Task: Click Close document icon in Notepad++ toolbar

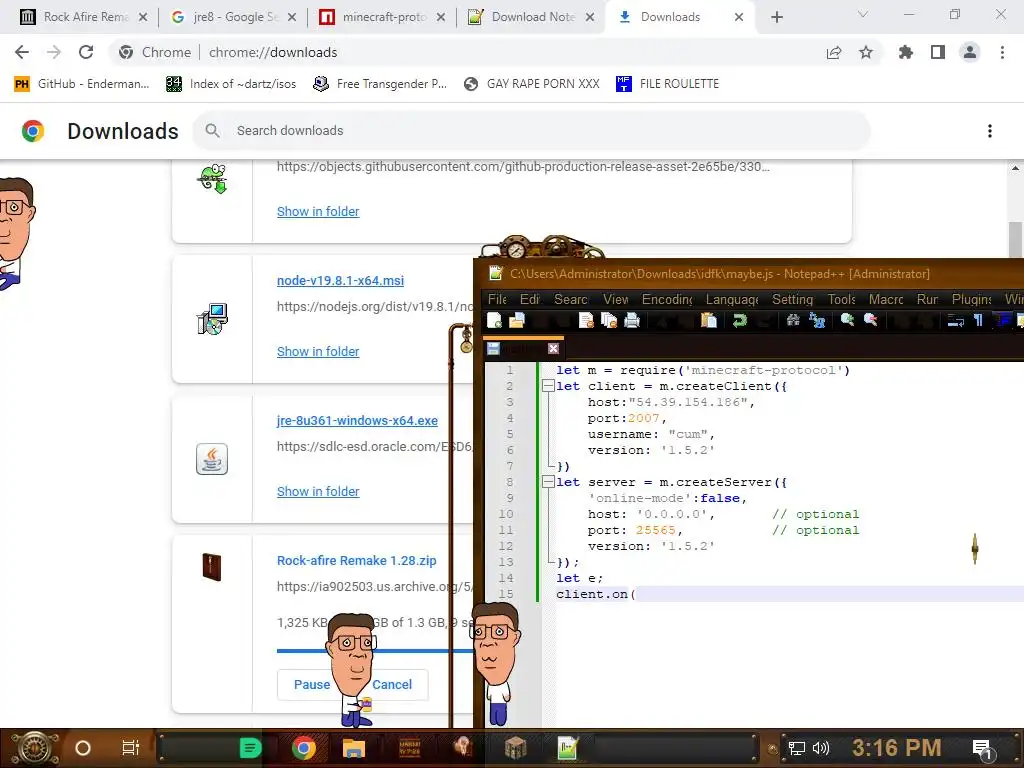Action: click(586, 320)
